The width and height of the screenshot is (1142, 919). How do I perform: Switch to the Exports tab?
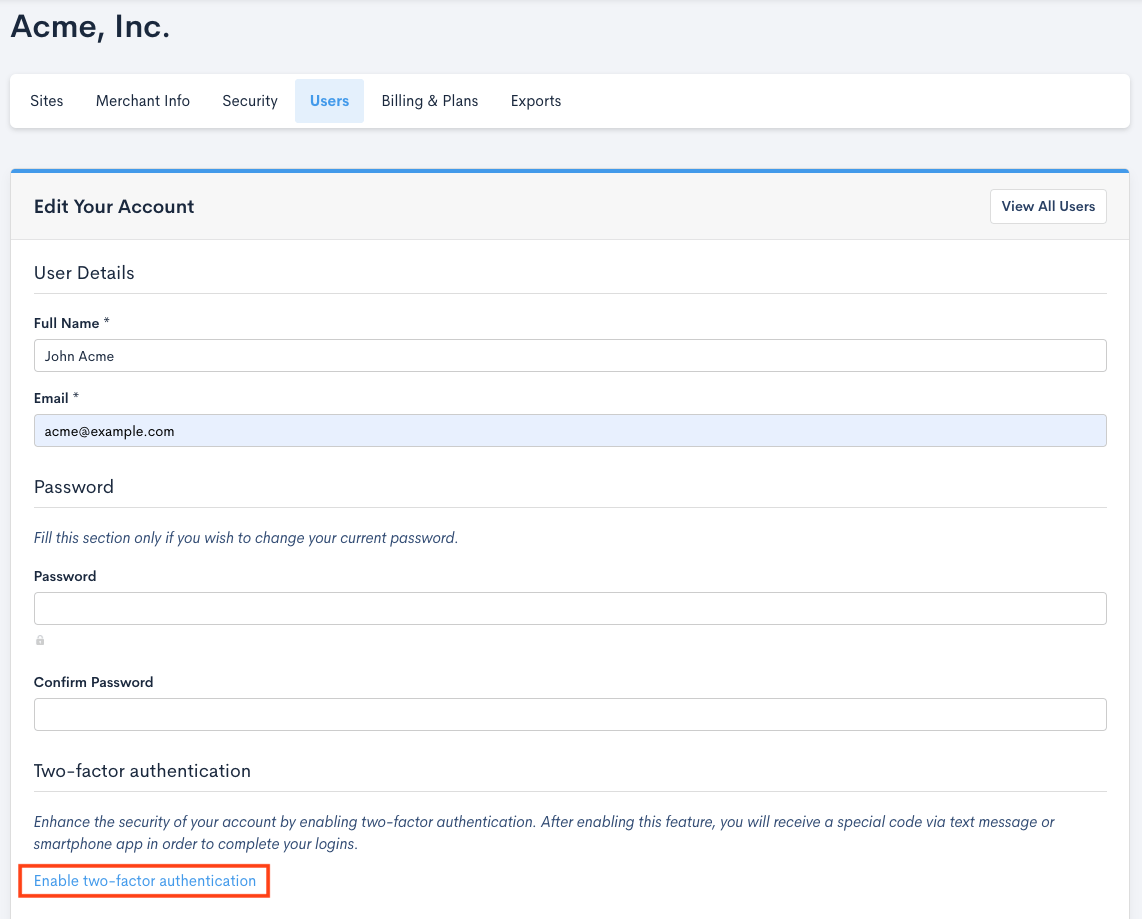[x=536, y=101]
